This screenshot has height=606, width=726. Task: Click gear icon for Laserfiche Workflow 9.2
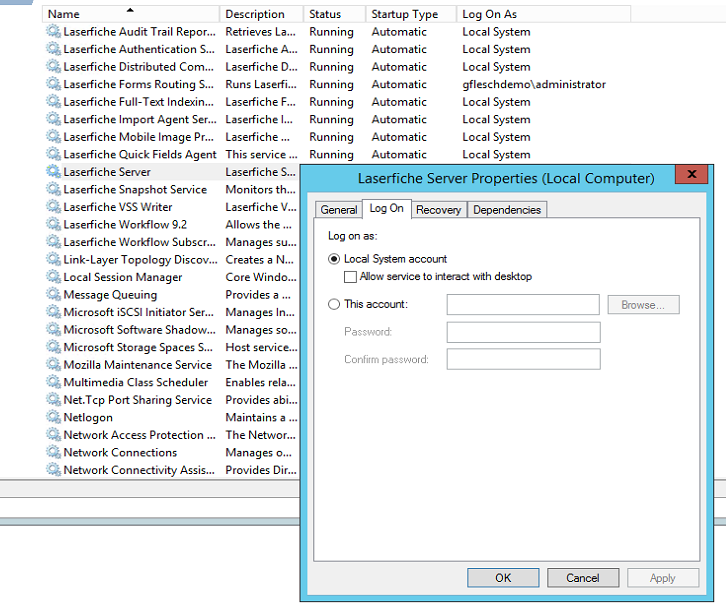[53, 225]
